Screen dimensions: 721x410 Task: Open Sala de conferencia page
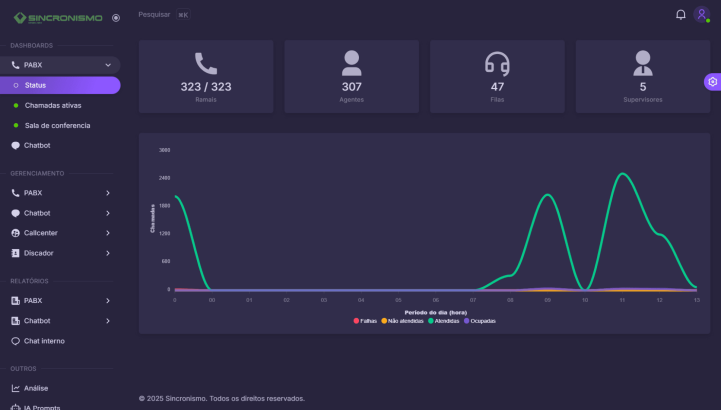pos(56,125)
